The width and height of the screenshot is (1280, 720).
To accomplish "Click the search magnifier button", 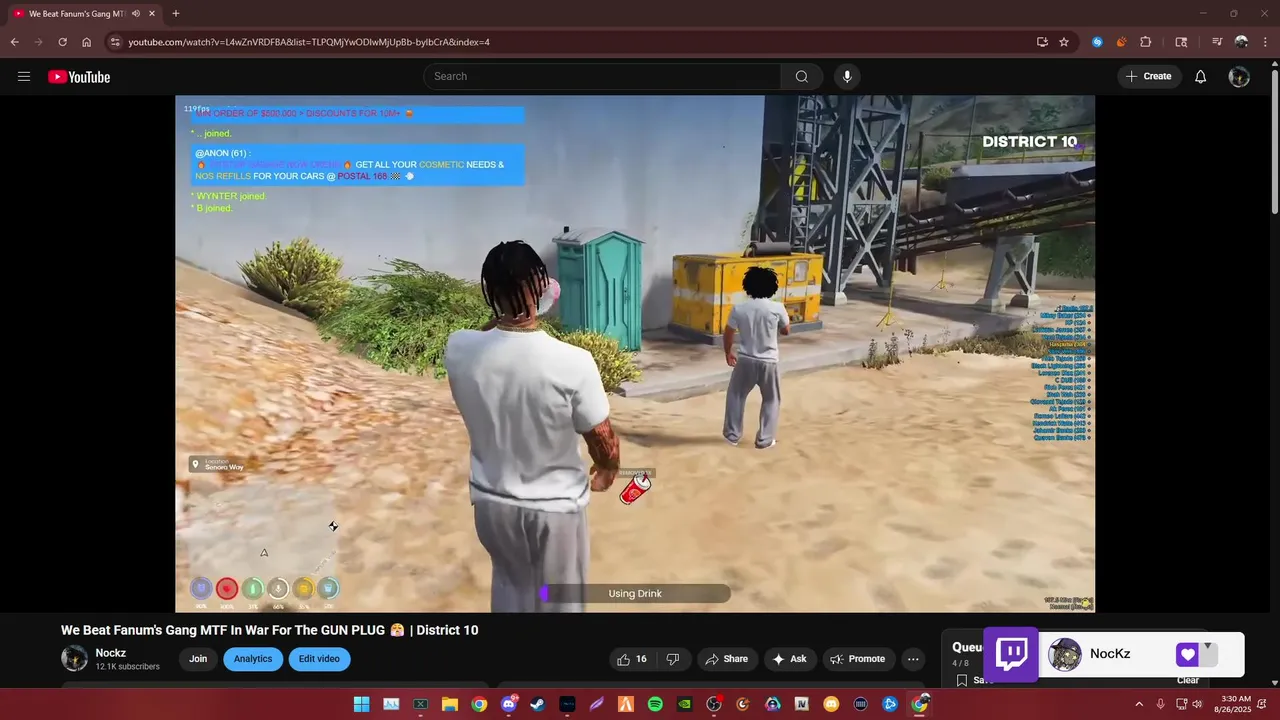I will point(802,77).
